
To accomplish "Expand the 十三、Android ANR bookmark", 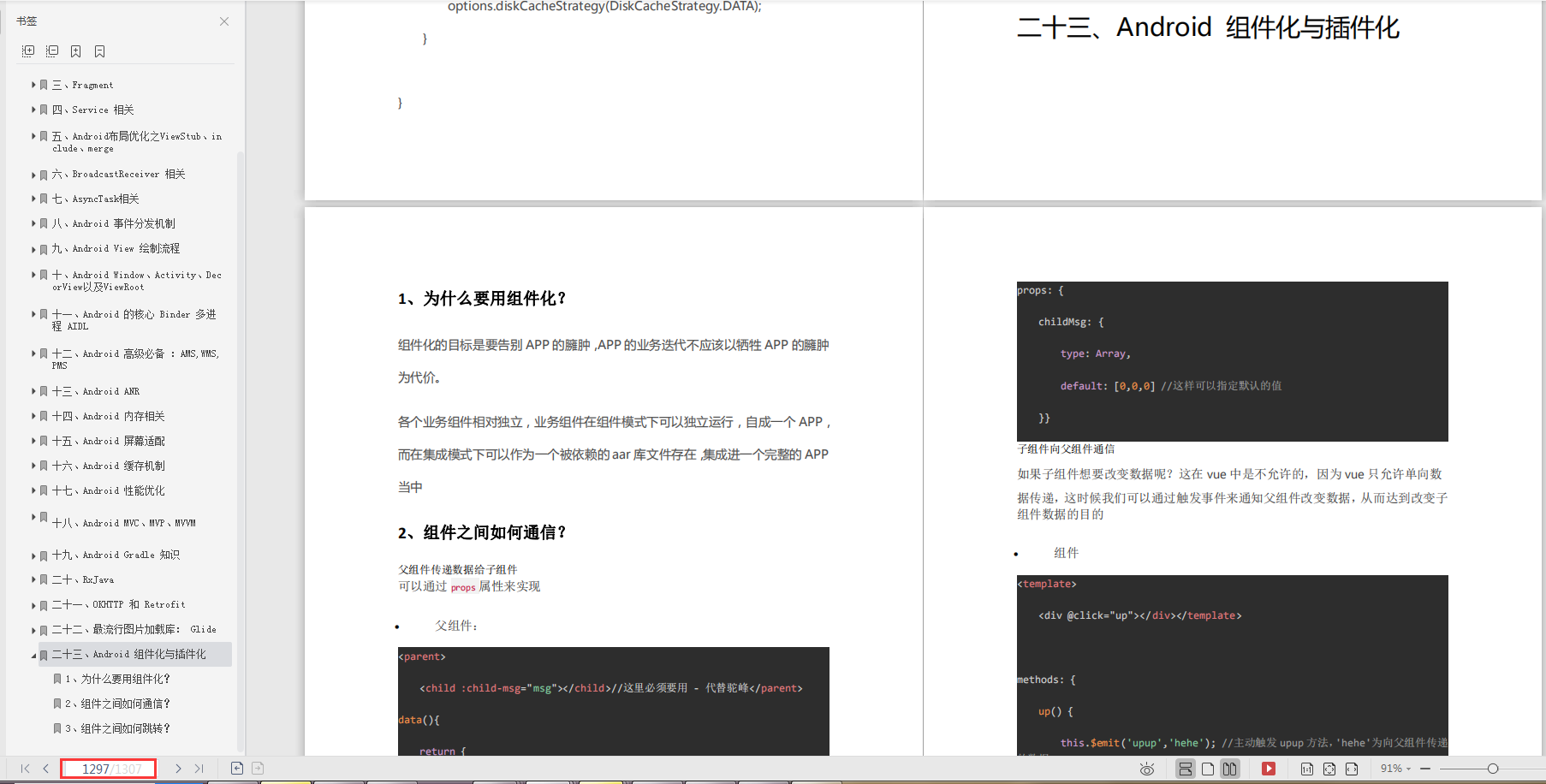I will point(33,391).
